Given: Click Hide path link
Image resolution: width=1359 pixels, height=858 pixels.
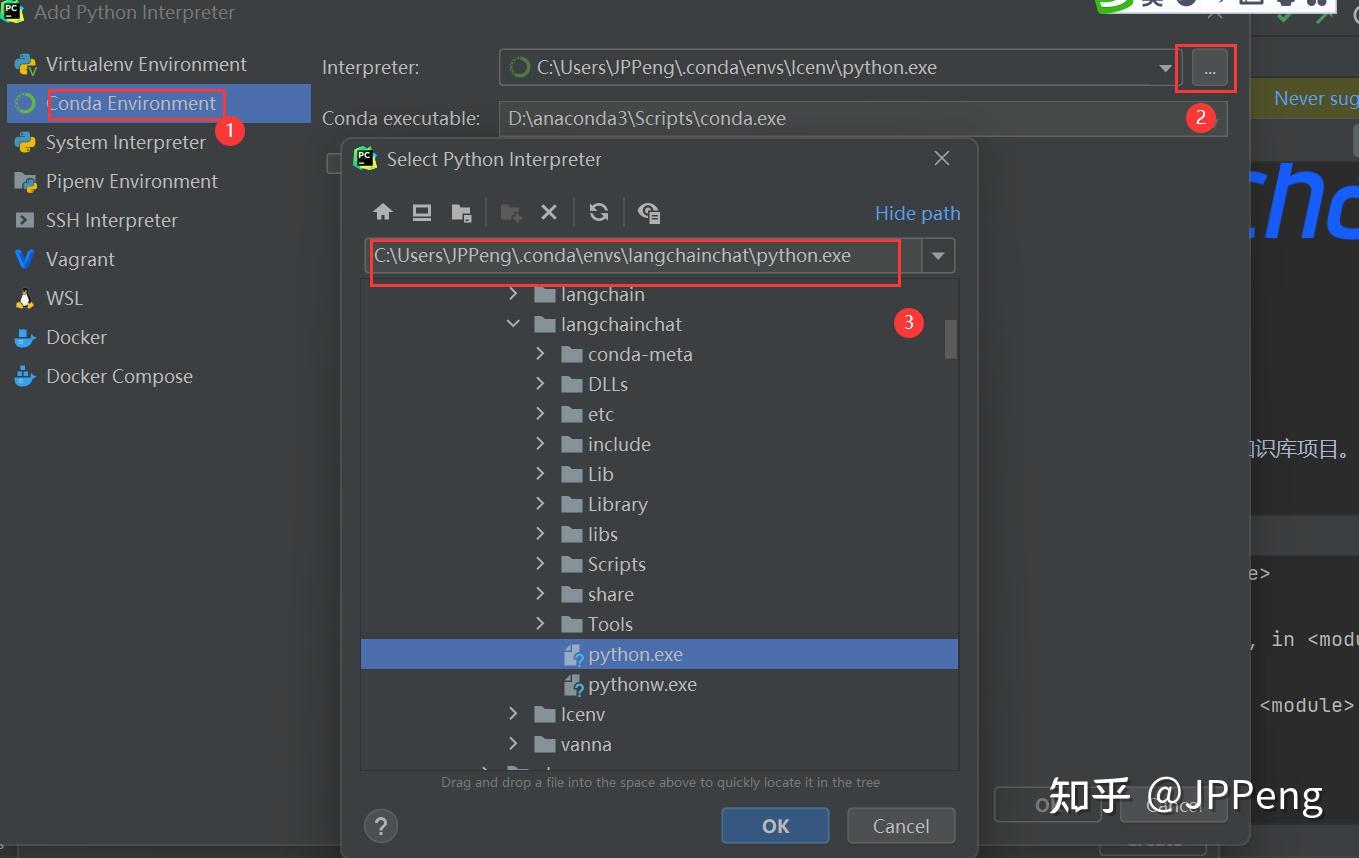Looking at the screenshot, I should coord(917,213).
